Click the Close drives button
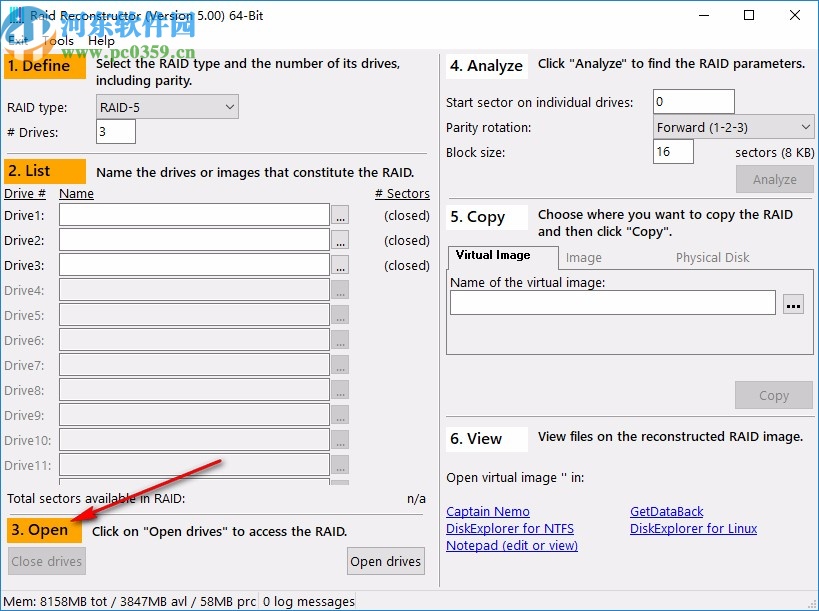819x611 pixels. (46, 561)
